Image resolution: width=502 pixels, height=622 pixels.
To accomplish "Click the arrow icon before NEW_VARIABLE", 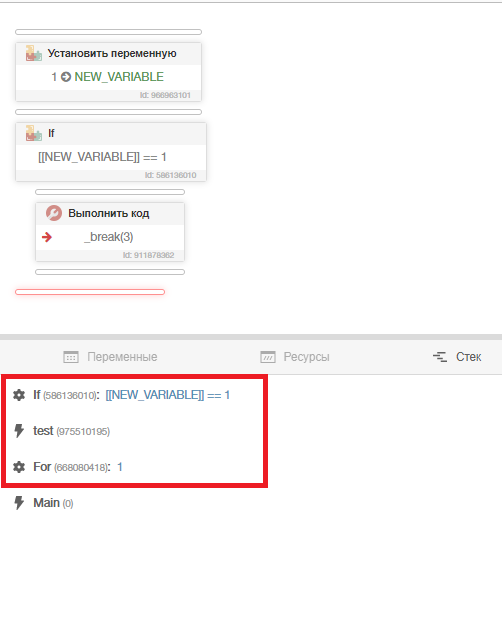I will tap(66, 77).
